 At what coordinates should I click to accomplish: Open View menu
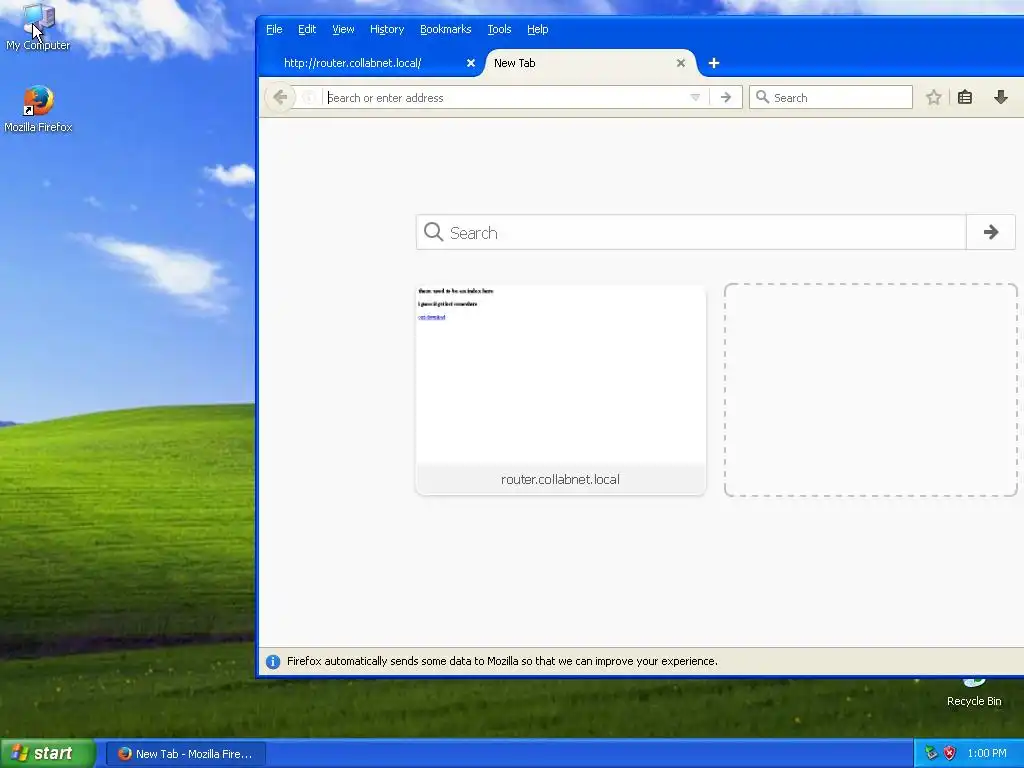[343, 29]
